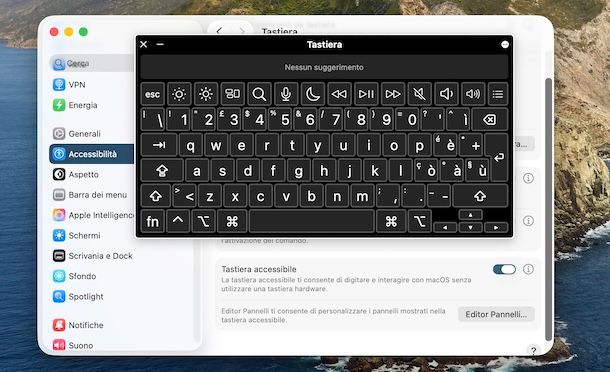Tap the Spotlight magnifier key on the keyboard
Screen dimensions: 610x372
coord(259,94)
